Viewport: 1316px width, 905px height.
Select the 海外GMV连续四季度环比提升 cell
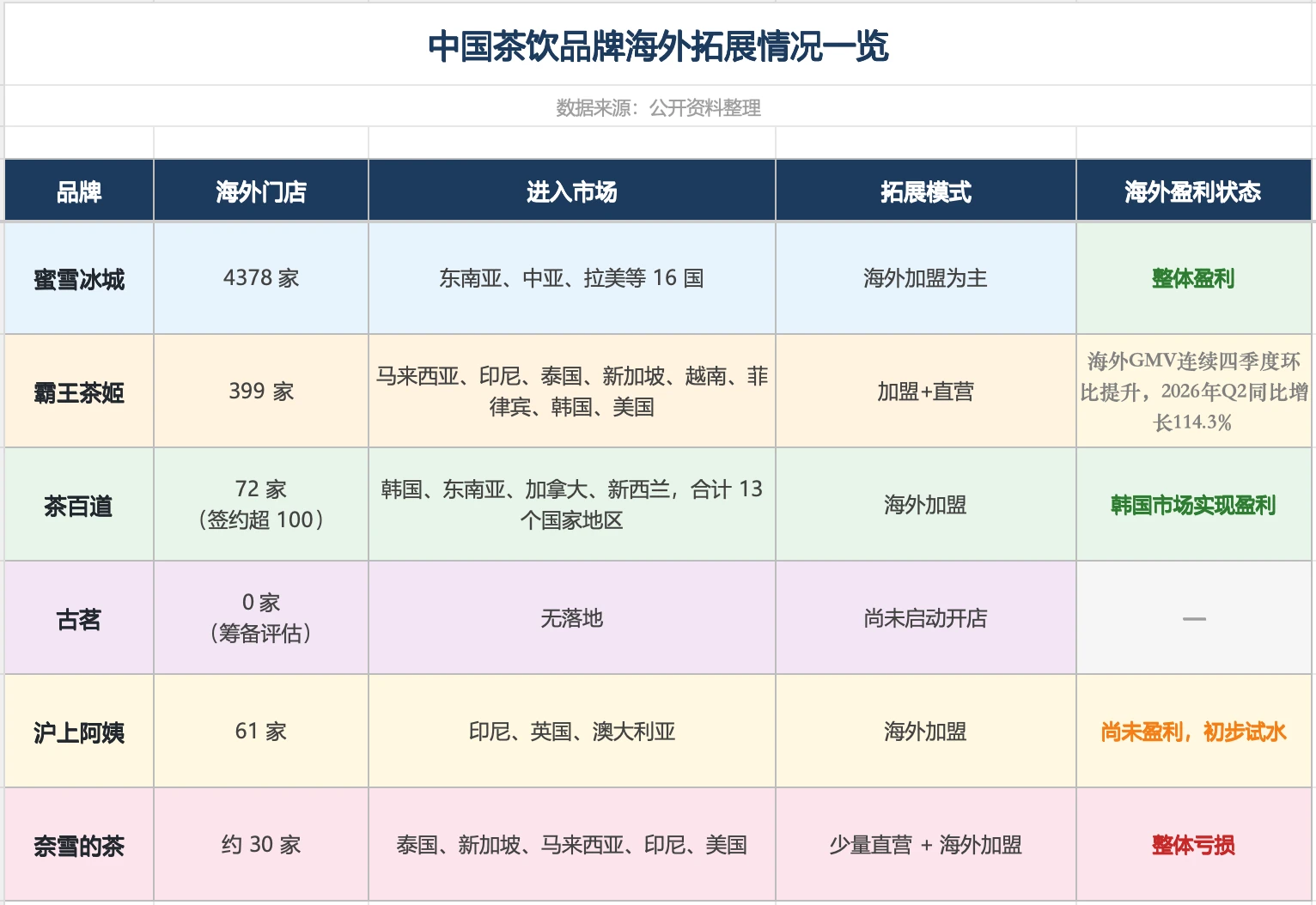[1194, 392]
